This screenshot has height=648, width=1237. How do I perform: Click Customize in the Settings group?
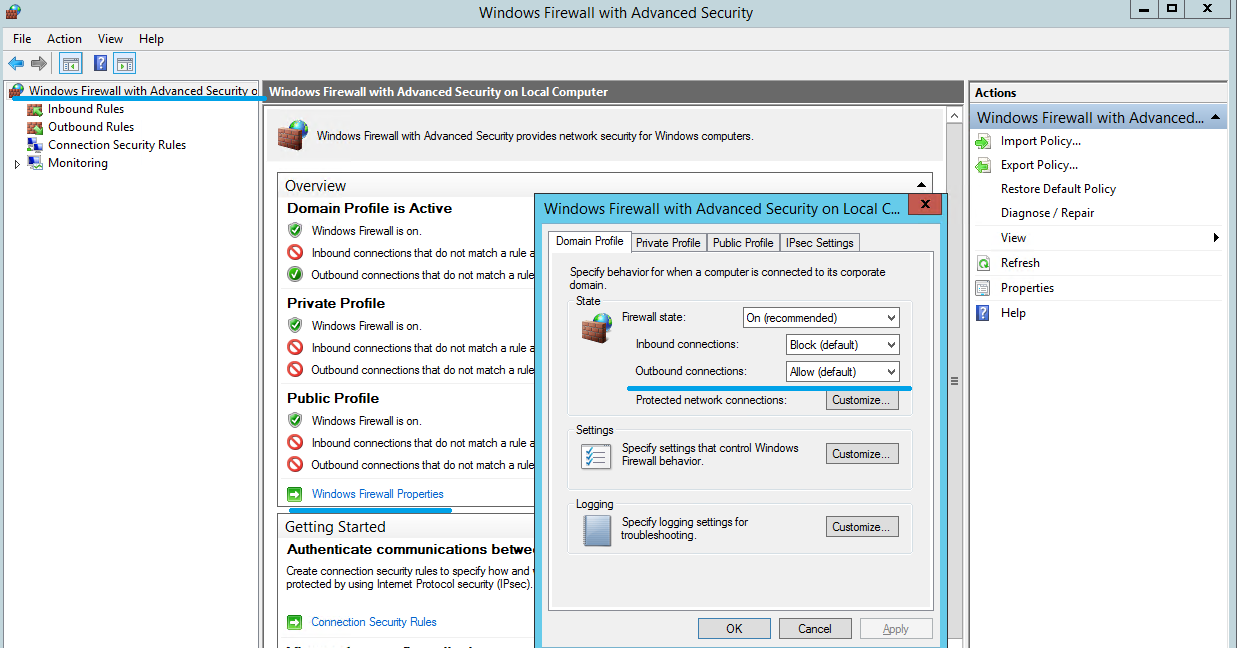[862, 454]
